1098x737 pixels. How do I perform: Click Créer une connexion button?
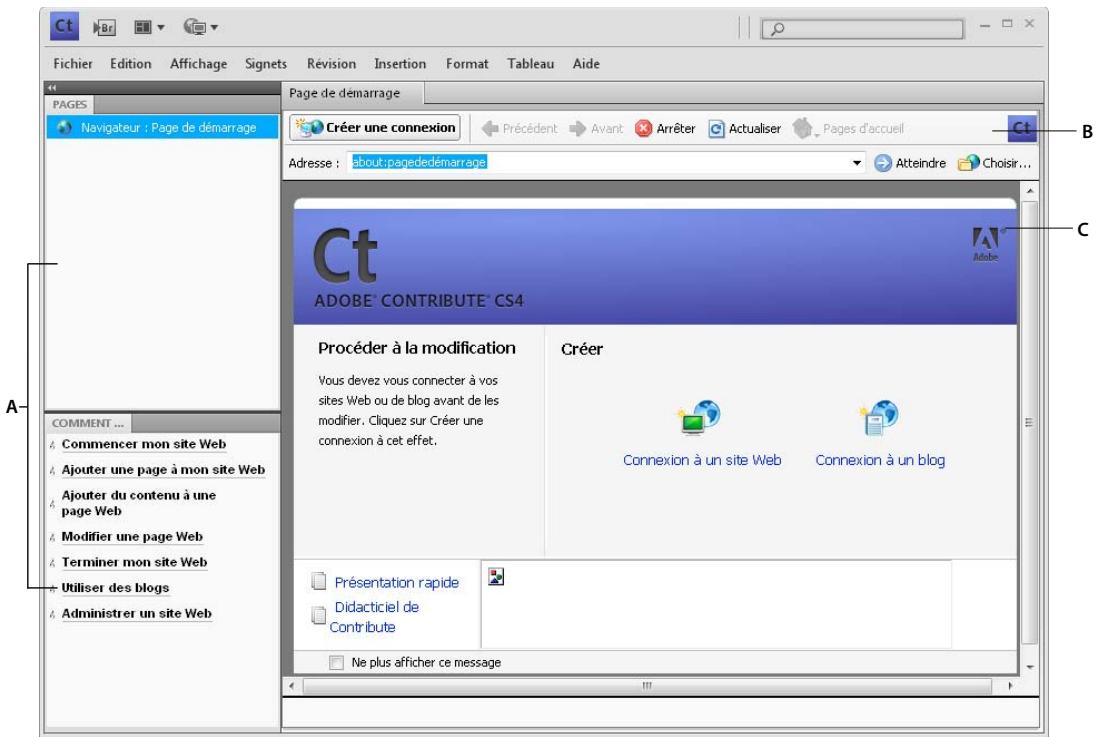click(x=375, y=128)
